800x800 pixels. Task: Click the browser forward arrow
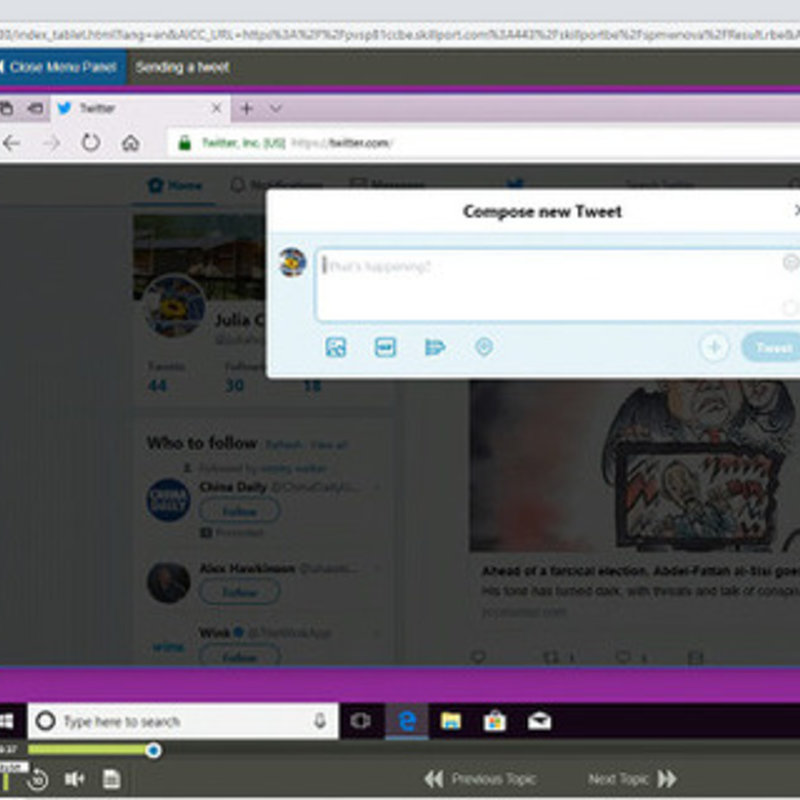(x=51, y=143)
